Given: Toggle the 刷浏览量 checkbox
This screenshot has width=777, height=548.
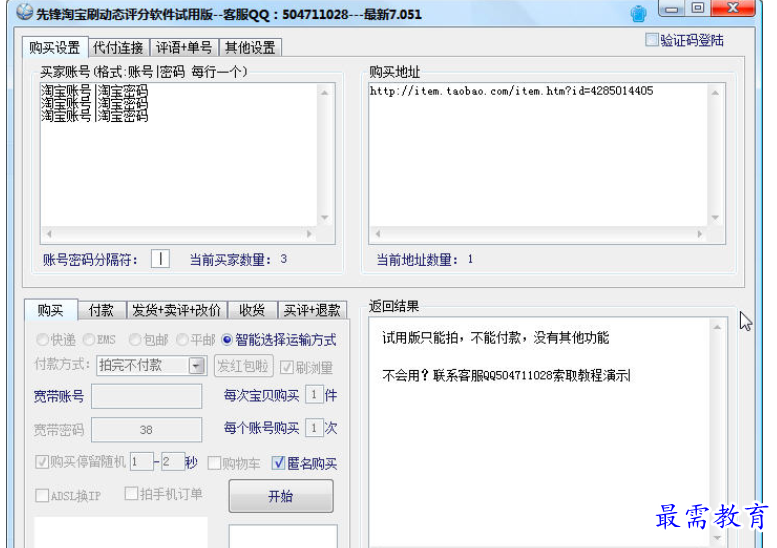Looking at the screenshot, I should [286, 367].
